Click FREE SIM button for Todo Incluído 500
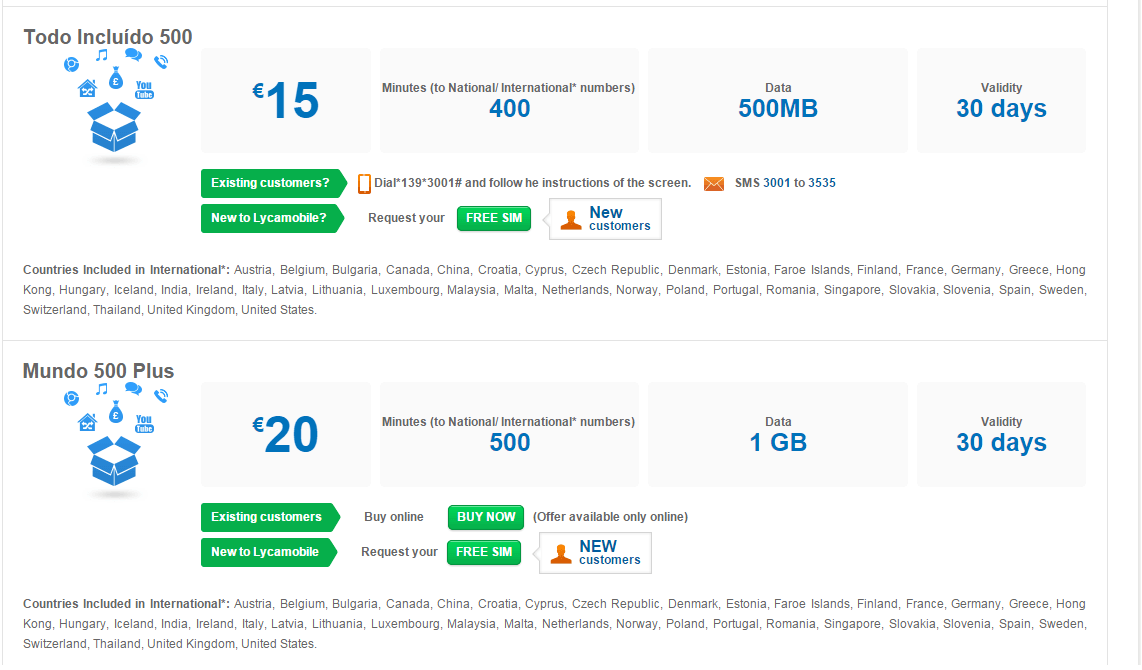 pyautogui.click(x=494, y=218)
